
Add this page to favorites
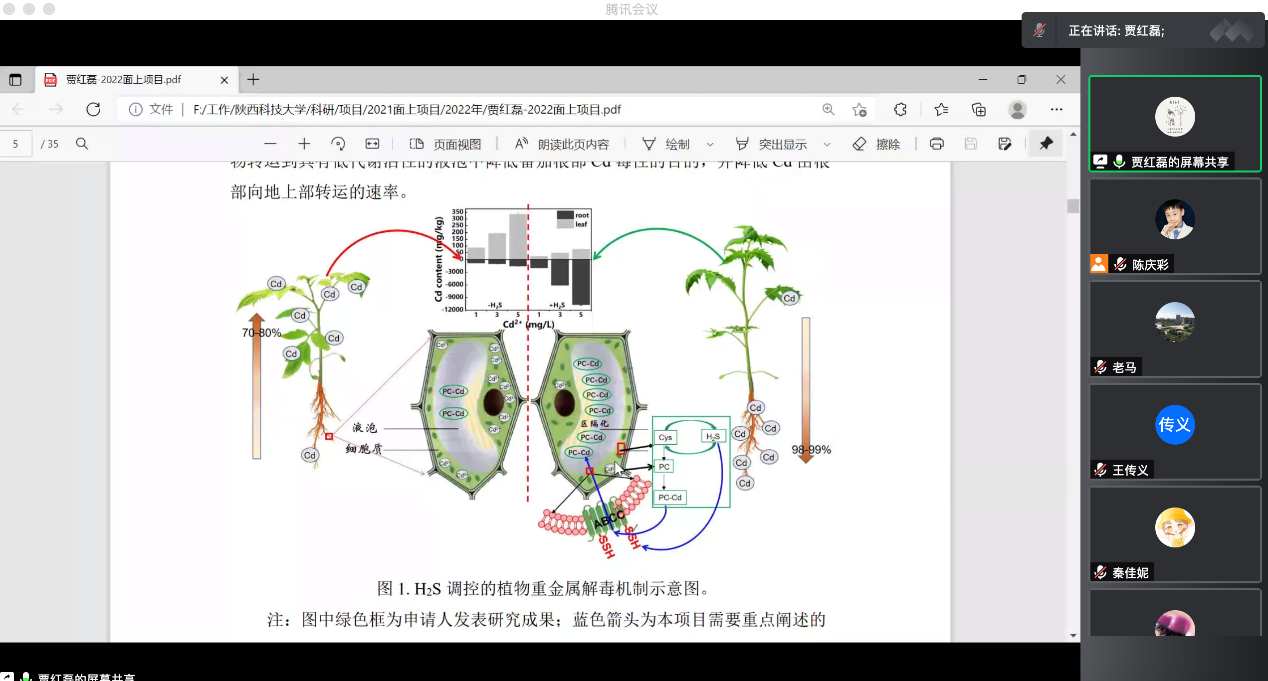(859, 109)
